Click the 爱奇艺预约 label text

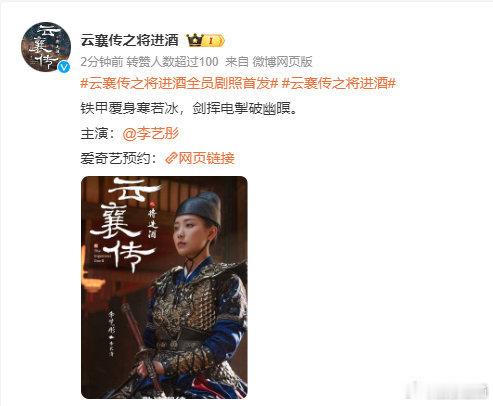pyautogui.click(x=115, y=158)
